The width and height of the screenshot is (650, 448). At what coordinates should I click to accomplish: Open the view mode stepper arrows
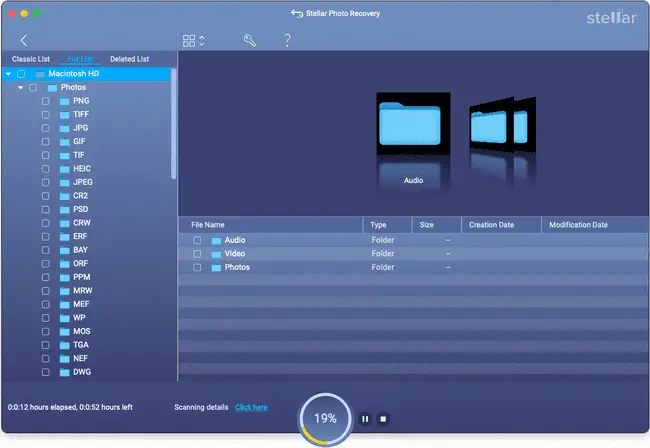click(202, 41)
